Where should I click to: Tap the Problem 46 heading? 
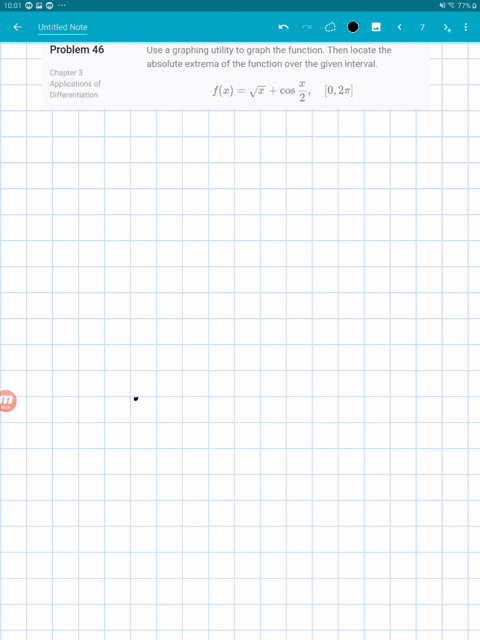tap(77, 50)
